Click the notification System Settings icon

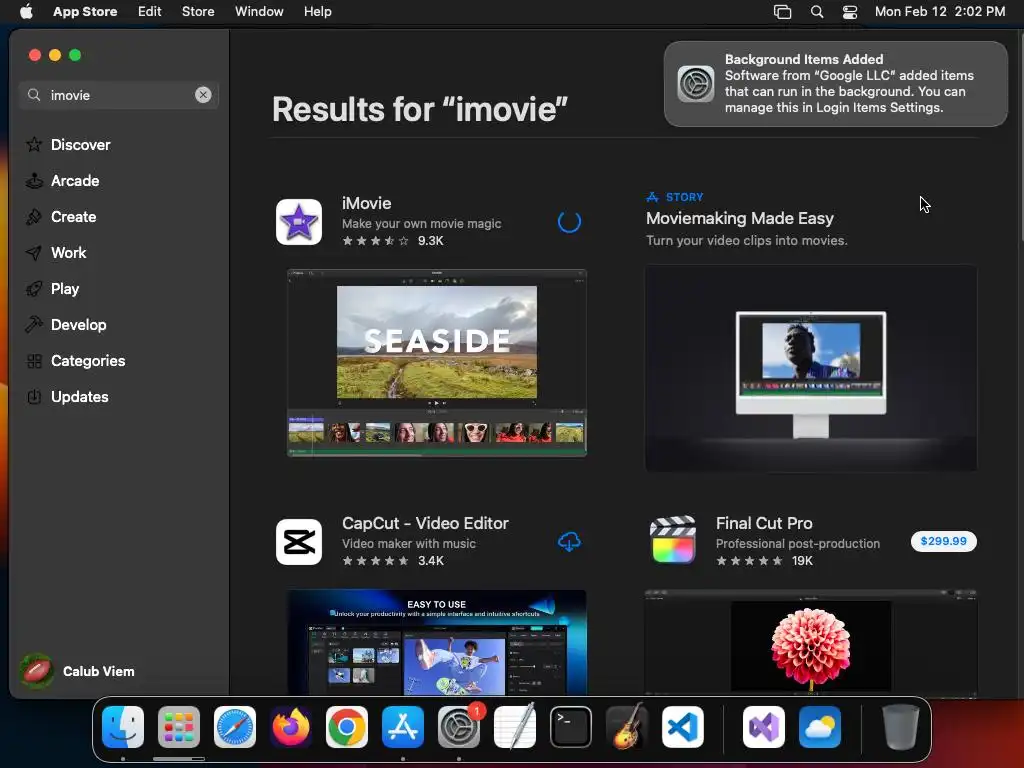coord(696,84)
